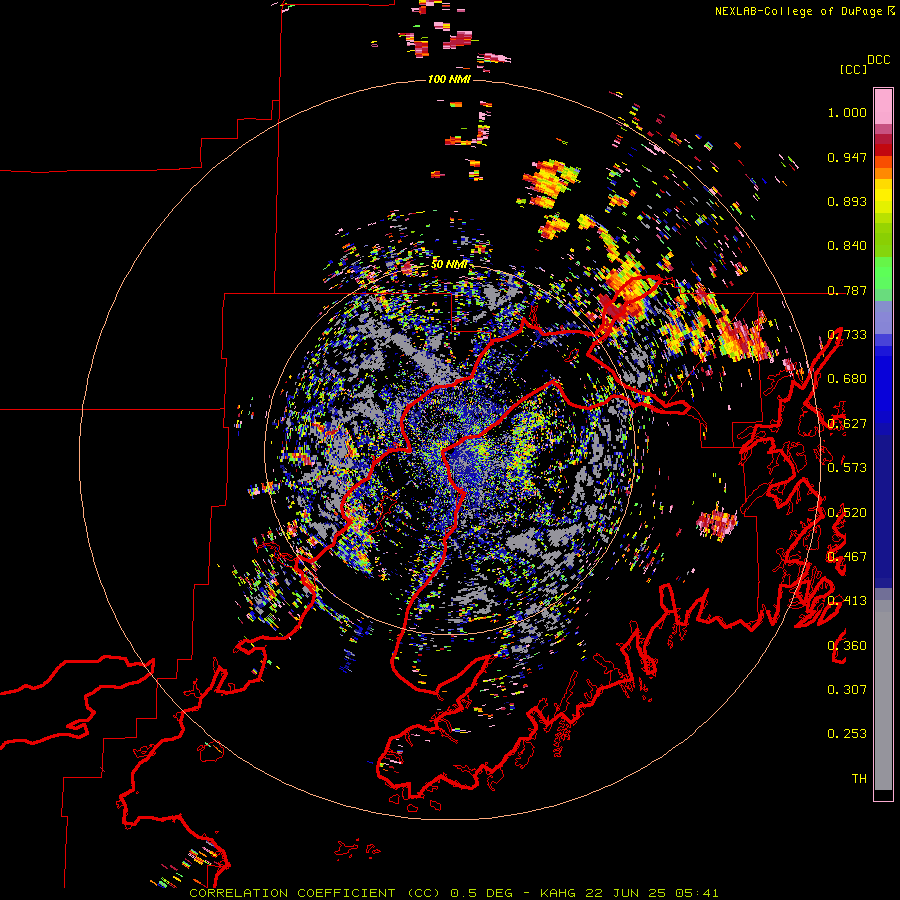900x900 pixels.
Task: Select the 1.000 scale value
Action: (x=847, y=112)
